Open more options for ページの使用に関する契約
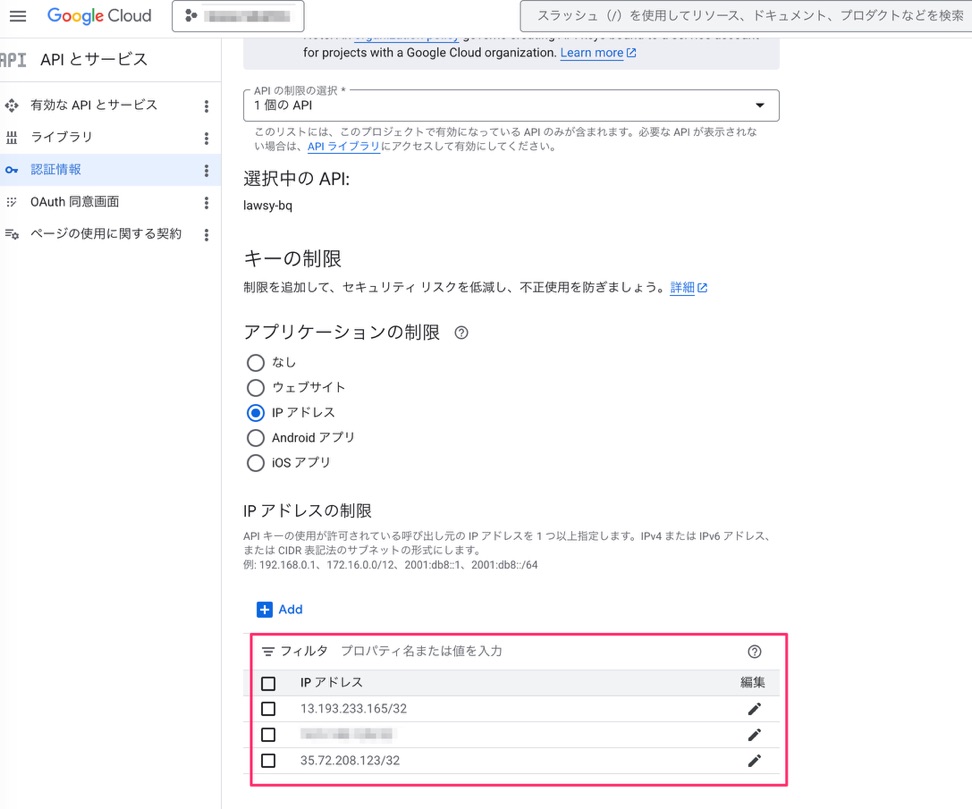The image size is (972, 809). click(x=206, y=234)
